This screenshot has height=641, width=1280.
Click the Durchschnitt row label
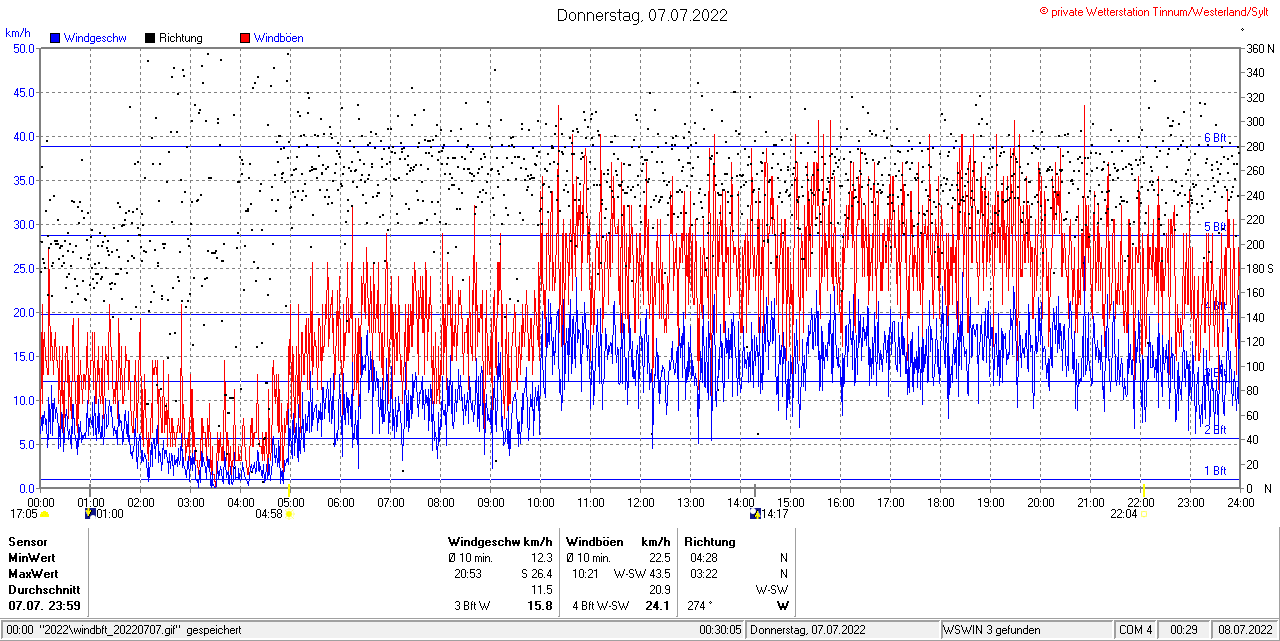(44, 590)
